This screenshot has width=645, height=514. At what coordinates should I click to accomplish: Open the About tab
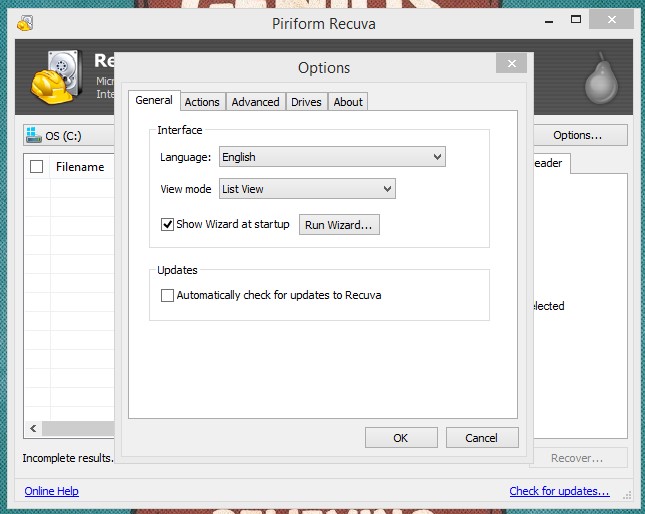[x=348, y=102]
